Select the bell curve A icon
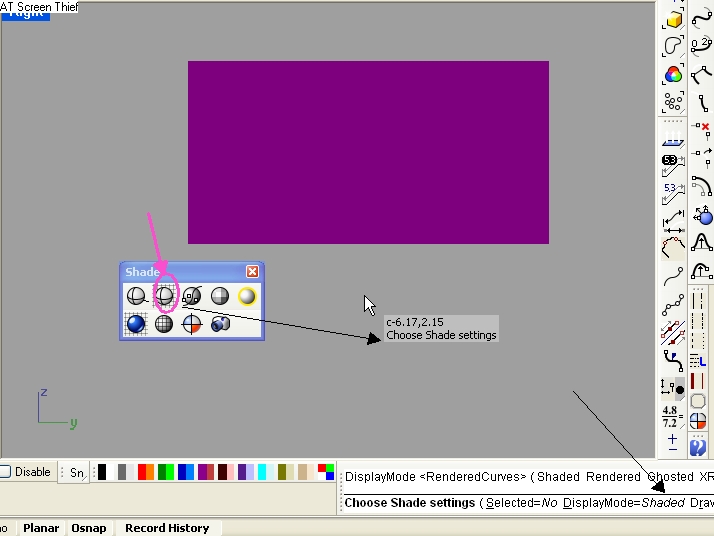The image size is (714, 536). 702,242
